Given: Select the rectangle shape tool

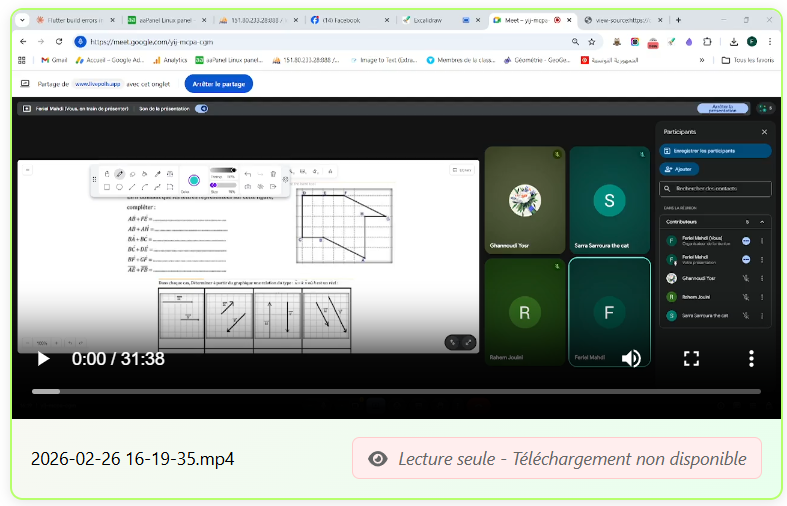Looking at the screenshot, I should click(107, 187).
